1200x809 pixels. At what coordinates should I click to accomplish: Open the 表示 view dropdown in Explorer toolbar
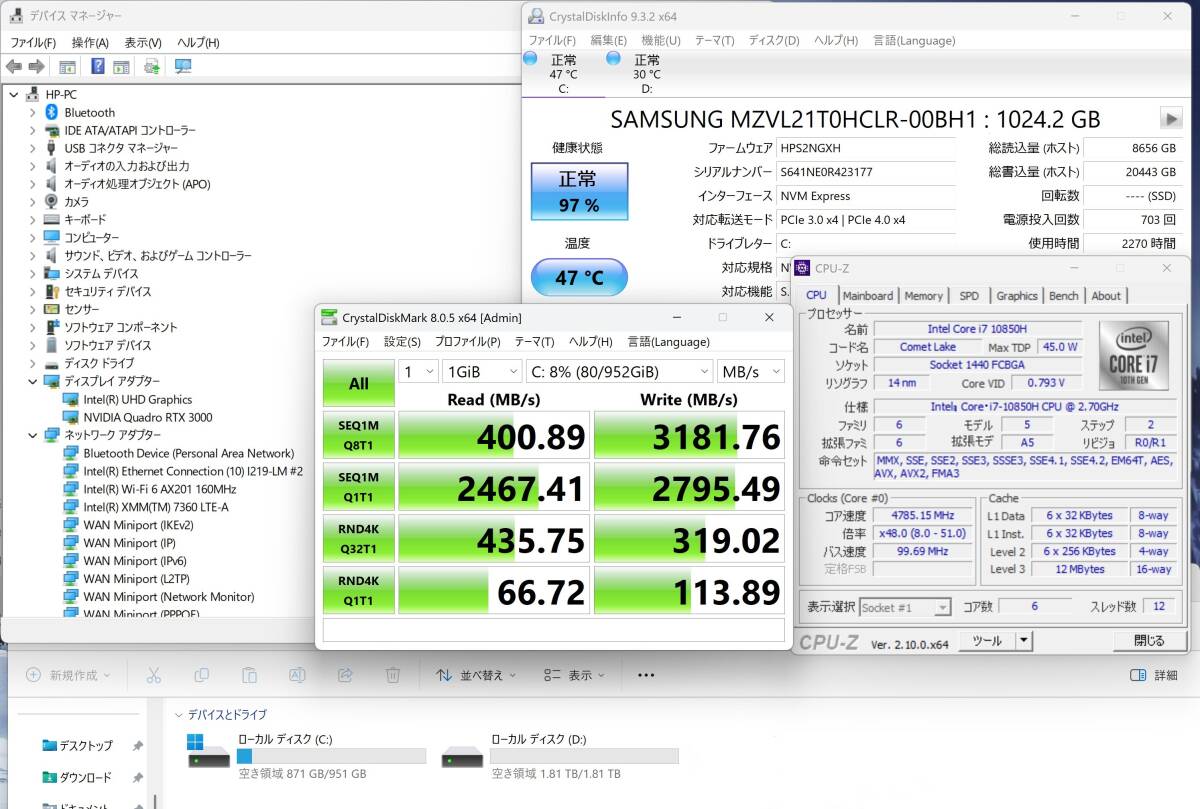click(x=575, y=675)
